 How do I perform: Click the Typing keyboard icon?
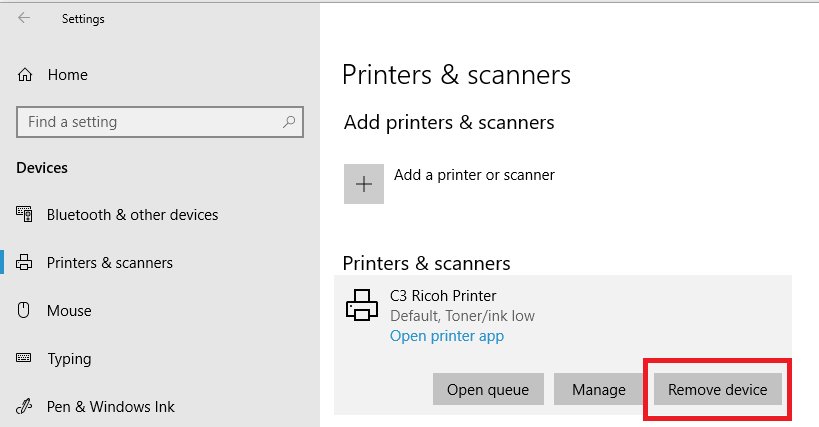pos(24,358)
